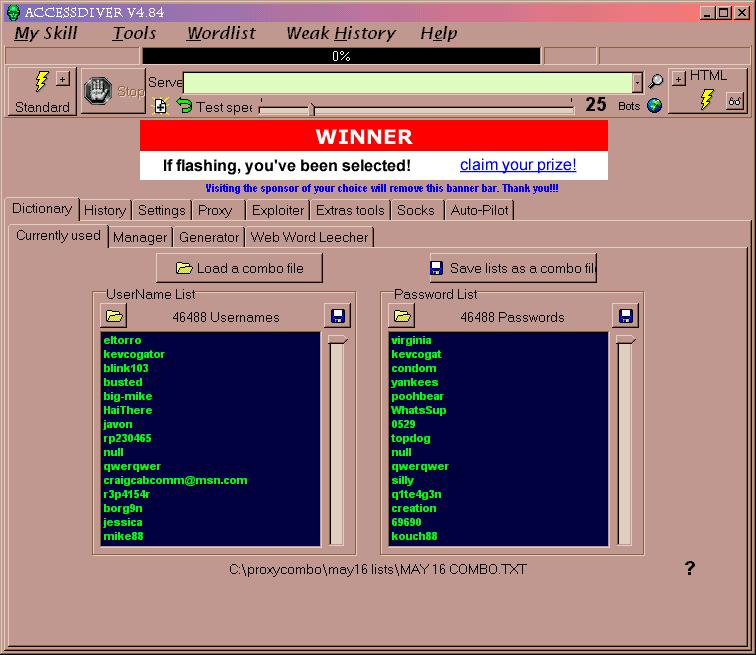This screenshot has height=655, width=756.
Task: Click the HTML lightning bolt icon
Action: (x=706, y=99)
